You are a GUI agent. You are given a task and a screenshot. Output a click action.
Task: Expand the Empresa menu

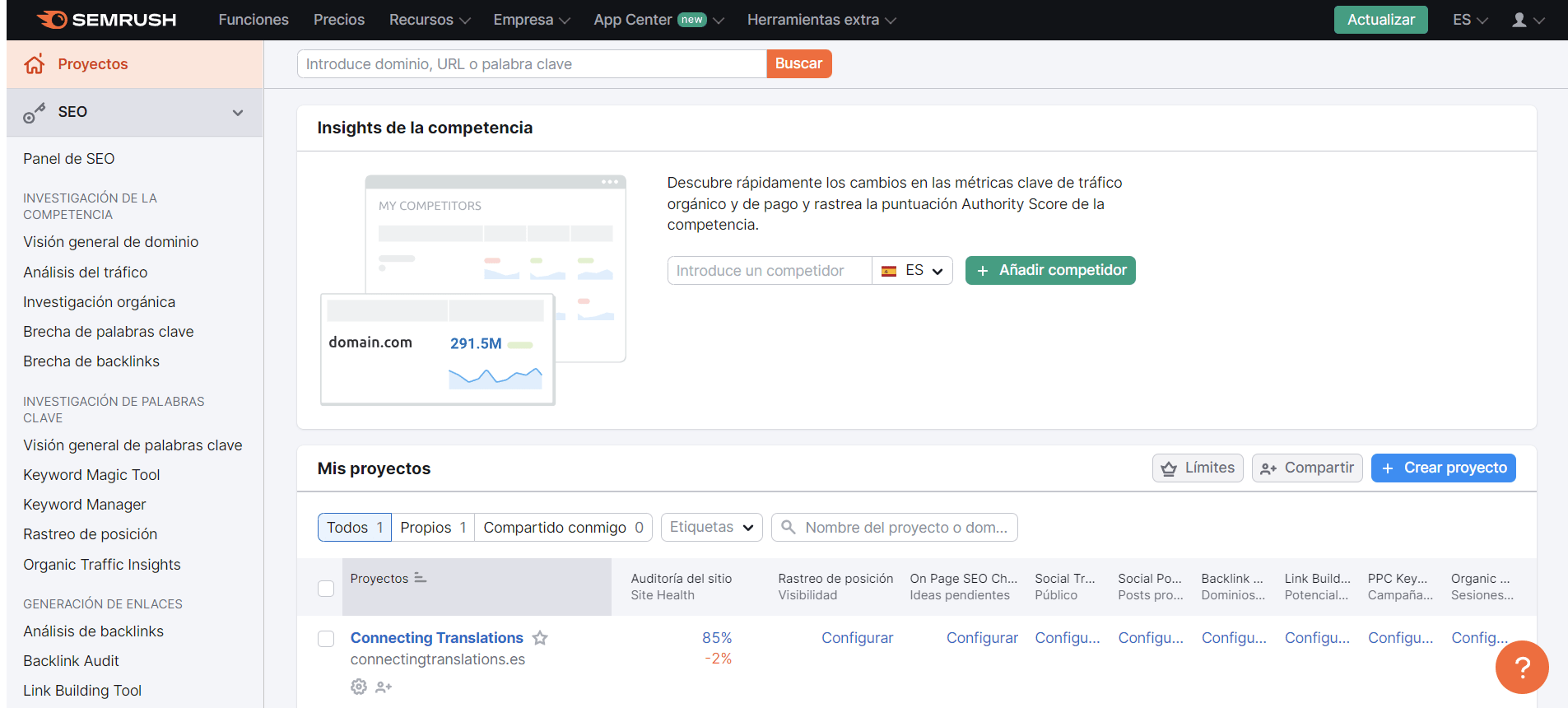click(532, 20)
